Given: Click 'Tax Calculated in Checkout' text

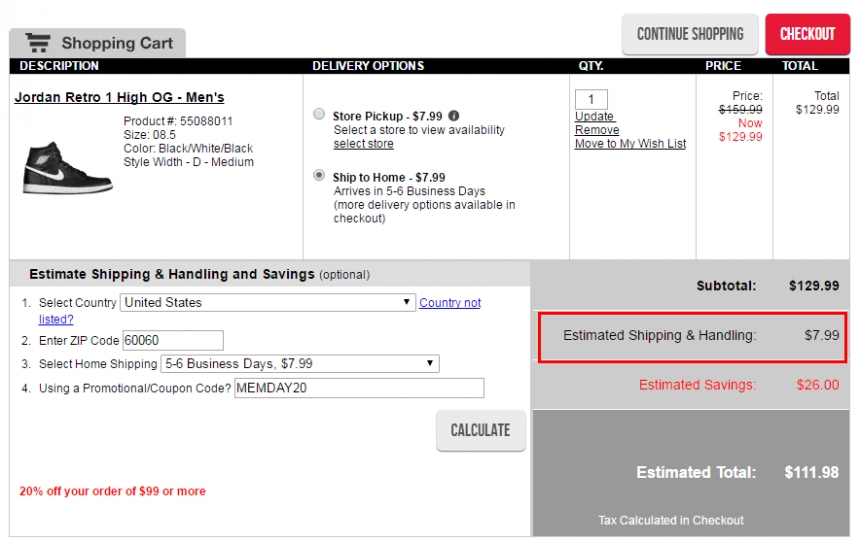Looking at the screenshot, I should pyautogui.click(x=671, y=520).
